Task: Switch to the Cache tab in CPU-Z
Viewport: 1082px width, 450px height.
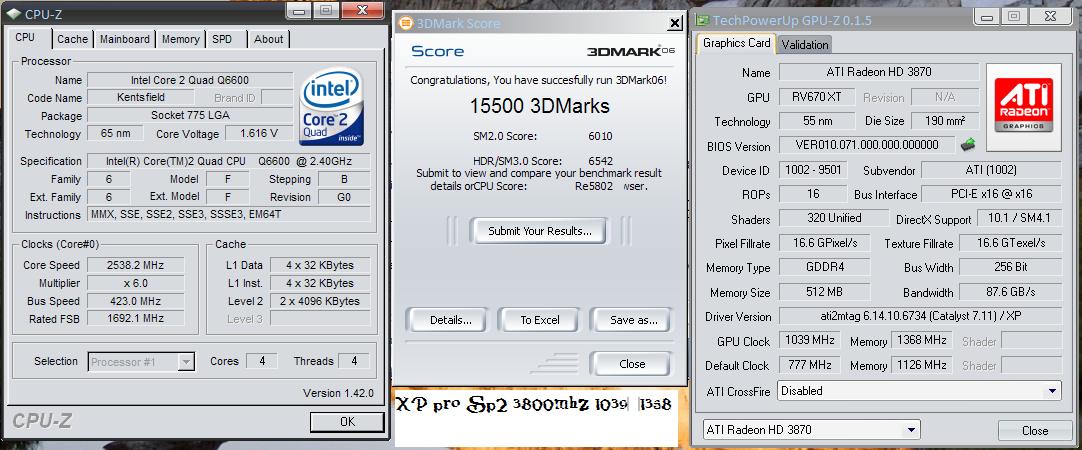Action: point(72,39)
